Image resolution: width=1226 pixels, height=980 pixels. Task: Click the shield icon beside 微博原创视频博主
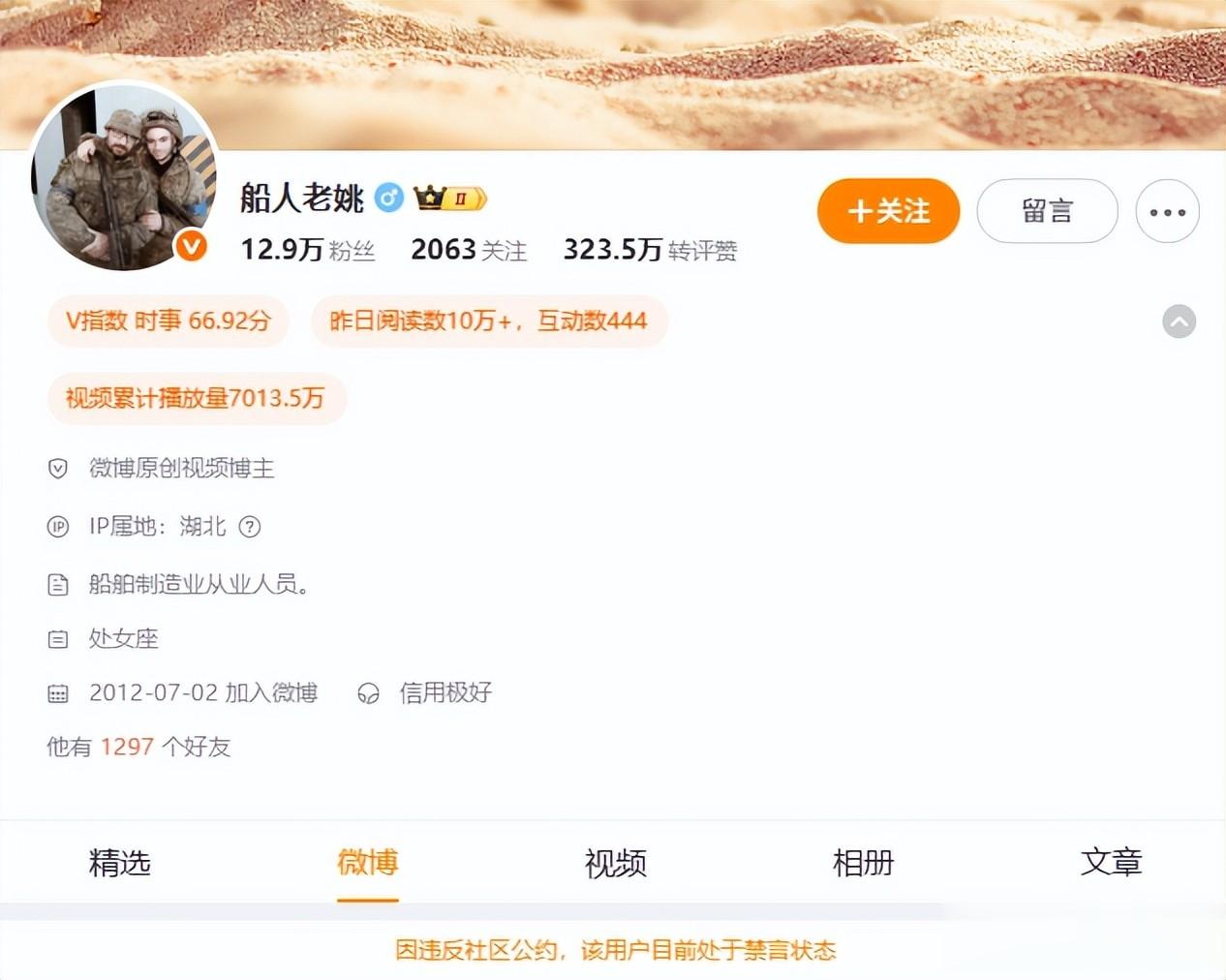[58, 469]
